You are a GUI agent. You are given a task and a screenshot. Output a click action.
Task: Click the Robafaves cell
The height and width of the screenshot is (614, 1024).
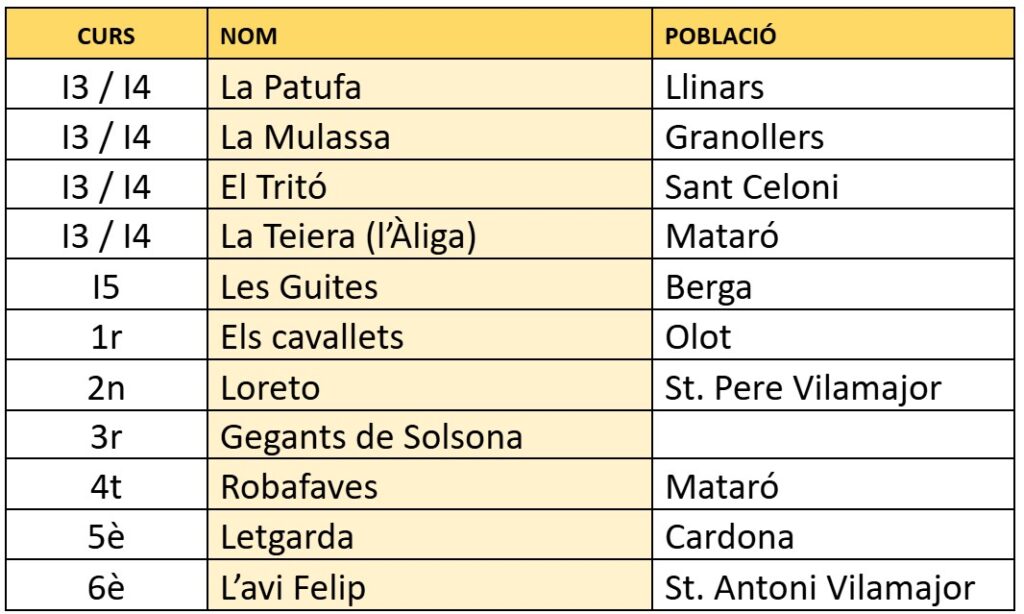tap(299, 487)
